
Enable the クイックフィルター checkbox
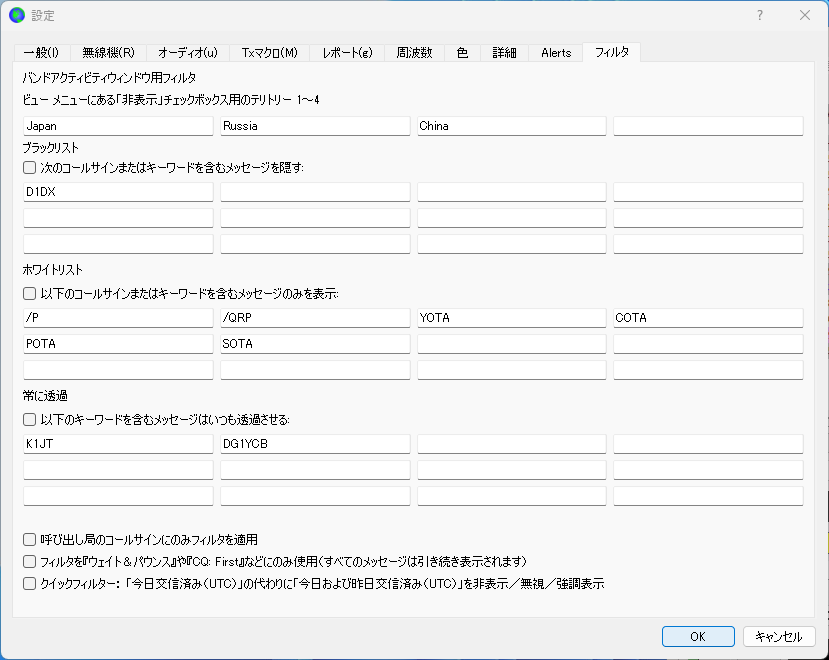[30, 584]
